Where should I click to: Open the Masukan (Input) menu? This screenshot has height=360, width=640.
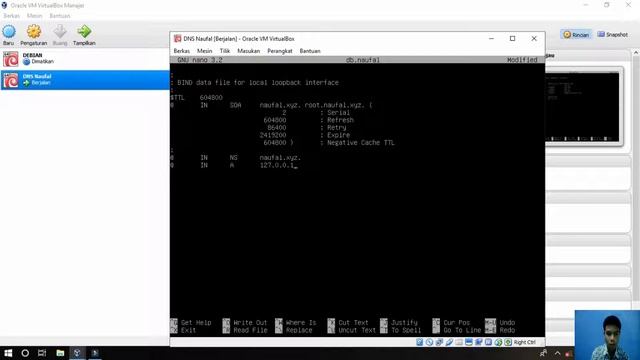point(249,51)
